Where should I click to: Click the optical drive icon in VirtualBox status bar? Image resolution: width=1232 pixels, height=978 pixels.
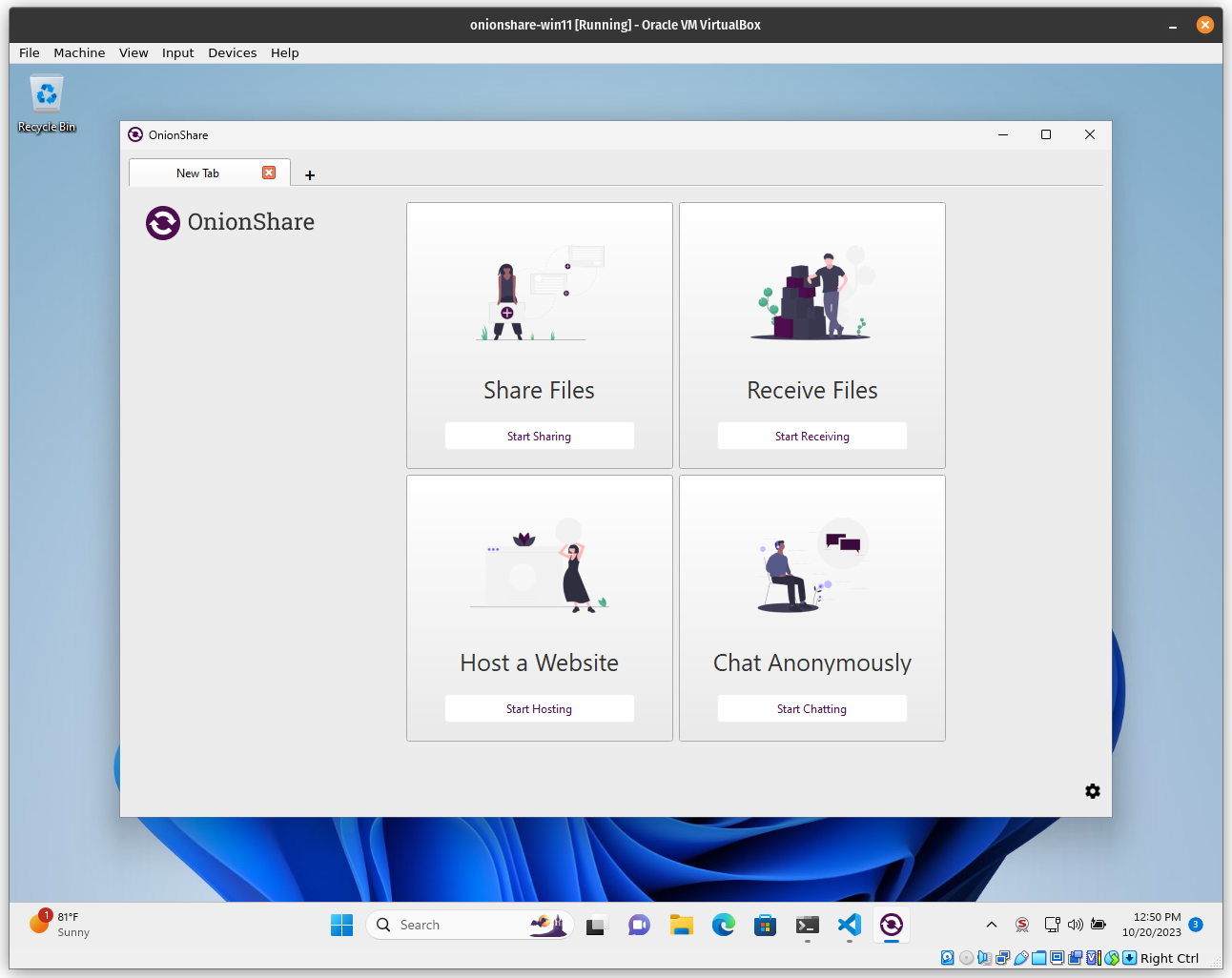[x=967, y=957]
